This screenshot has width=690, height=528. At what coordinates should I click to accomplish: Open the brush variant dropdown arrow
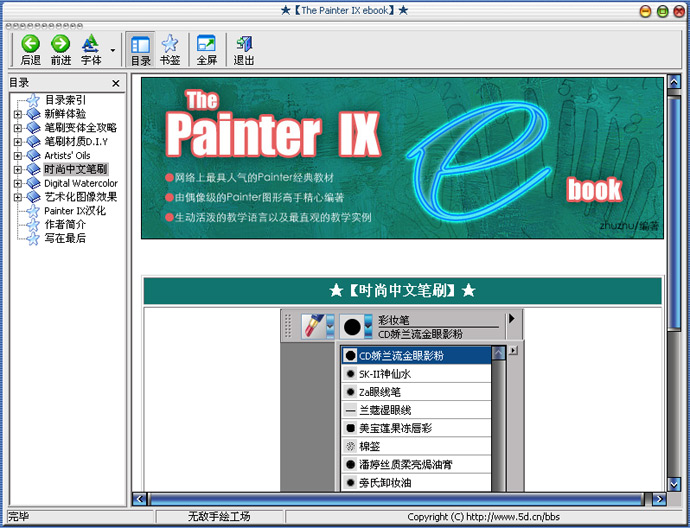pos(368,327)
